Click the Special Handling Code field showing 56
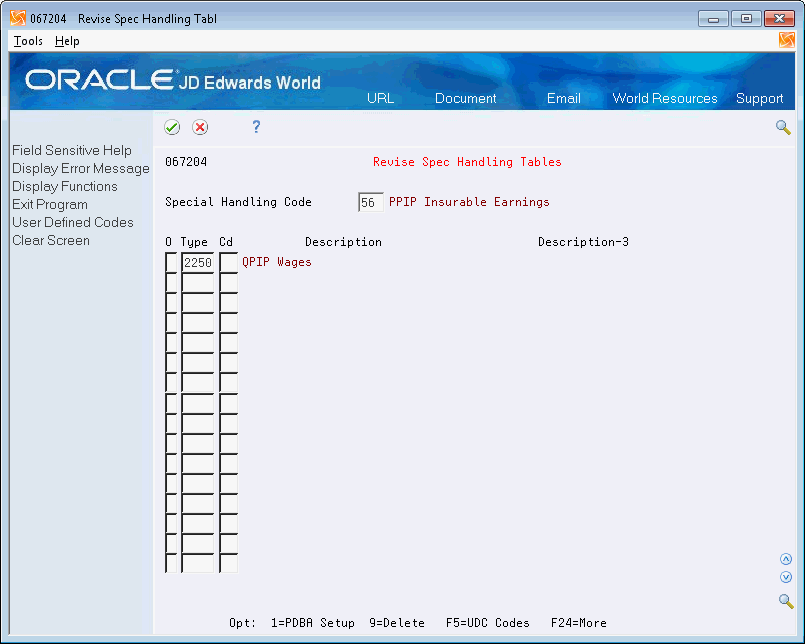This screenshot has width=805, height=644. tap(370, 201)
